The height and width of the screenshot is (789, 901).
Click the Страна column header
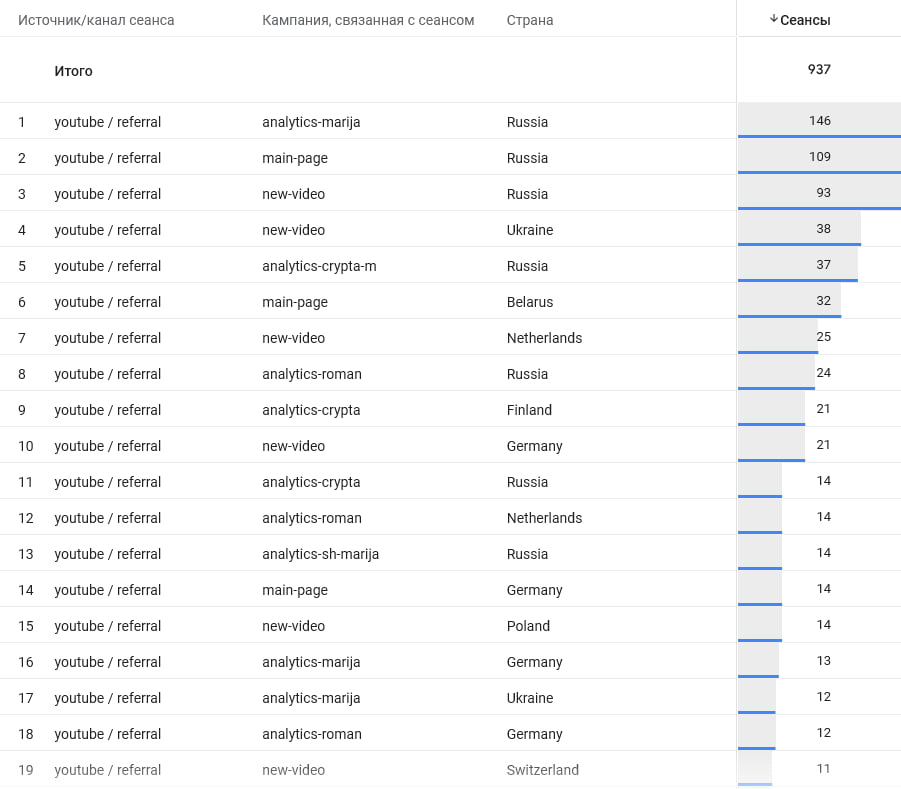[x=530, y=20]
